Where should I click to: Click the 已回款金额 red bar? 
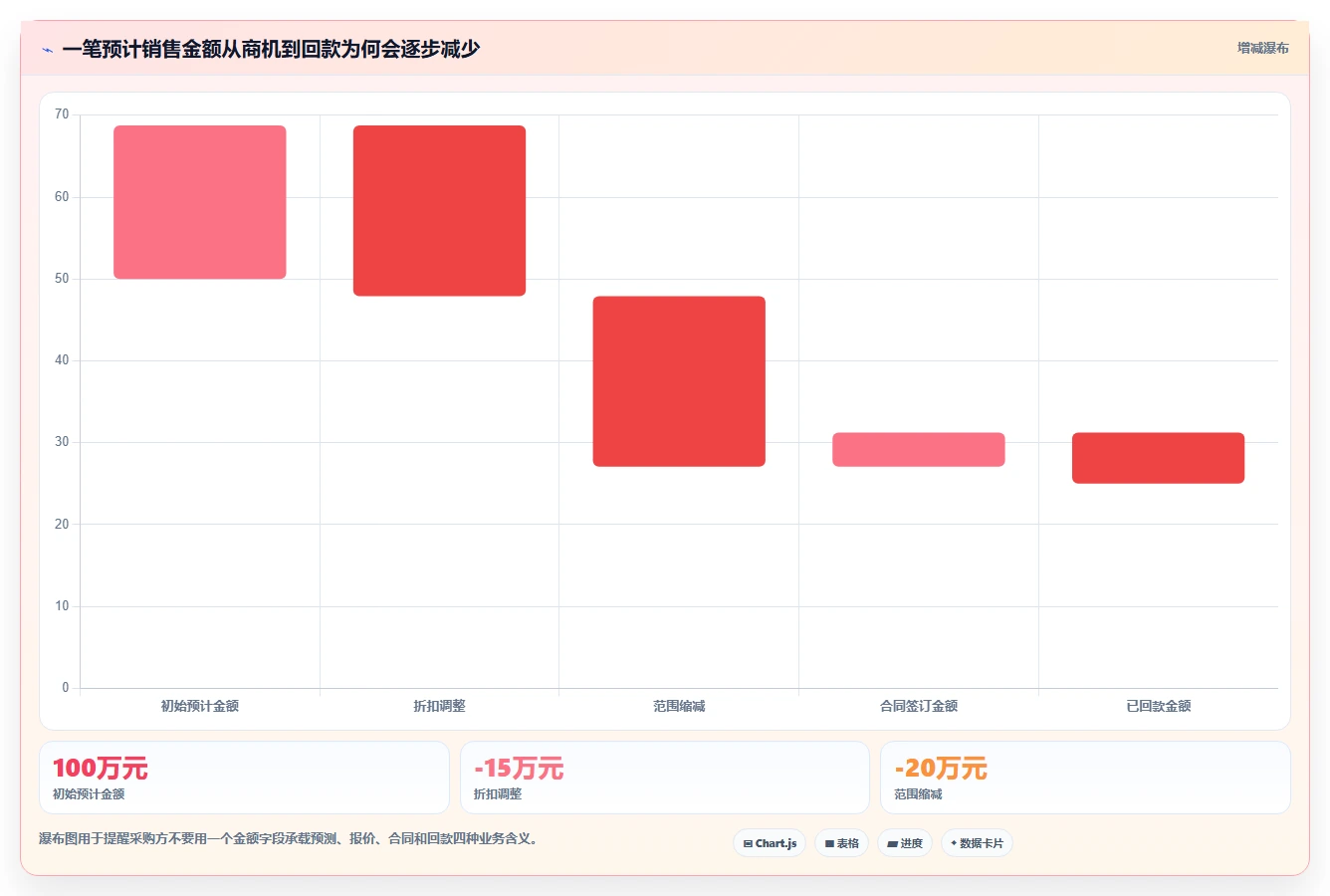coord(1158,458)
